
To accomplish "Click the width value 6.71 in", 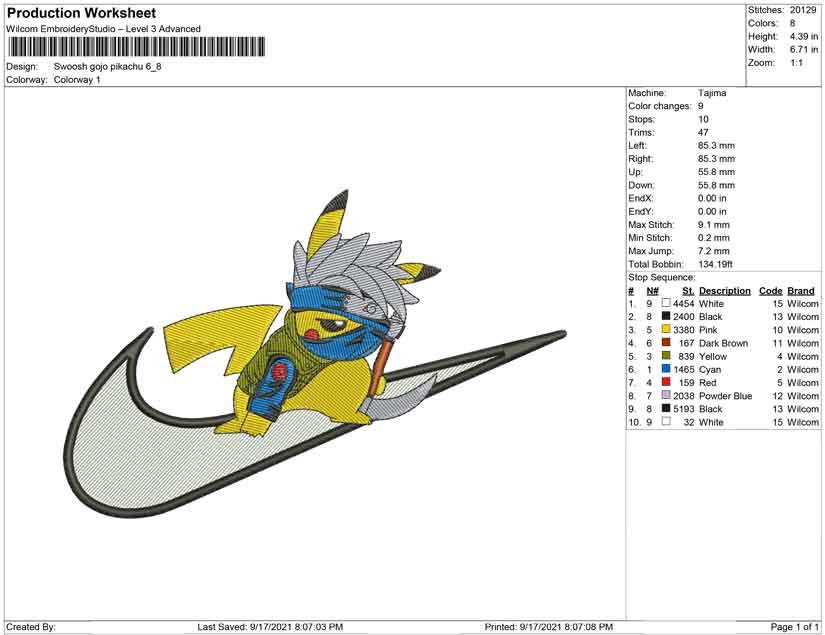I will point(803,49).
